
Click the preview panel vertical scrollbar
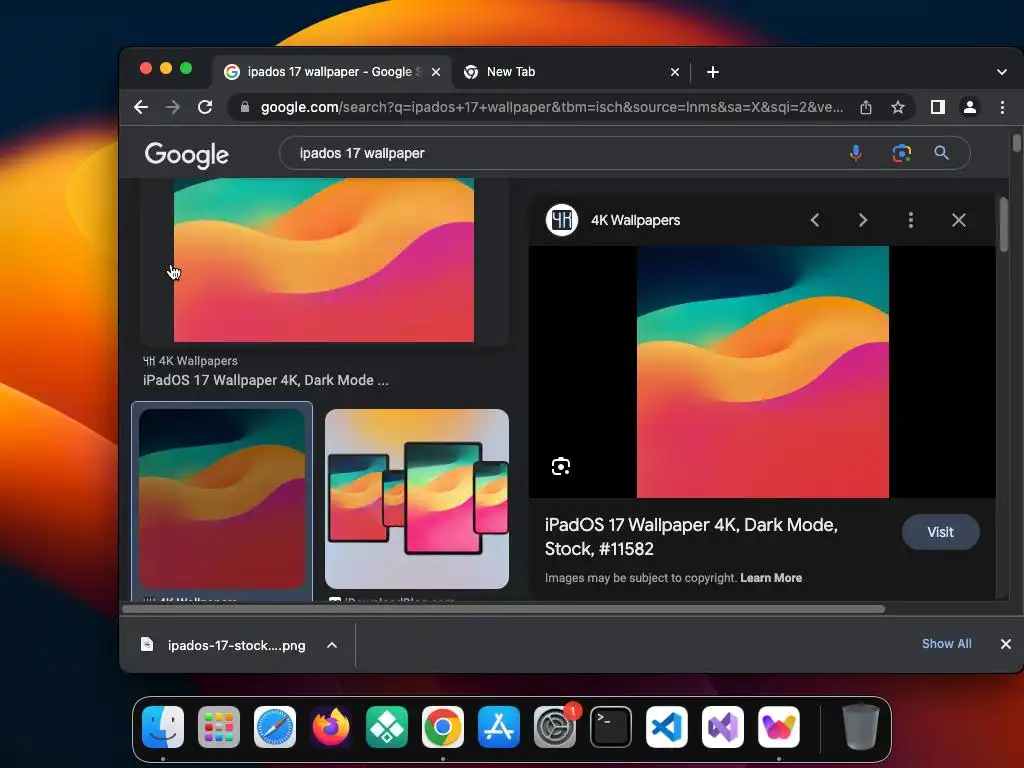[x=1003, y=223]
